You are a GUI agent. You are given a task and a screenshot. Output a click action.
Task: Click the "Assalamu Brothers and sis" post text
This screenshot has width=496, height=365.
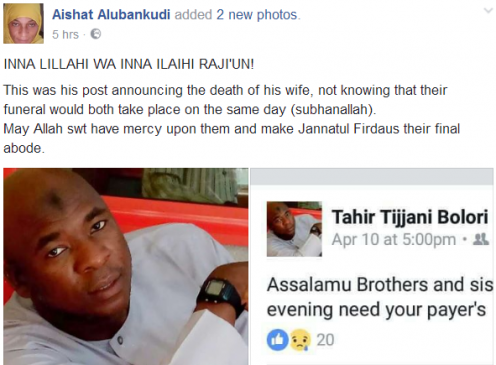coord(380,285)
